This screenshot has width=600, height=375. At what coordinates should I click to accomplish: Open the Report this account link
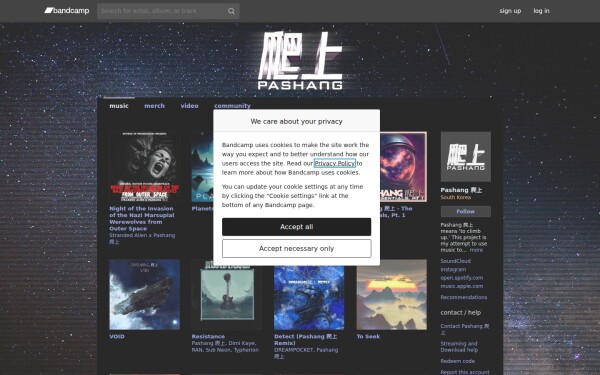[x=465, y=372]
